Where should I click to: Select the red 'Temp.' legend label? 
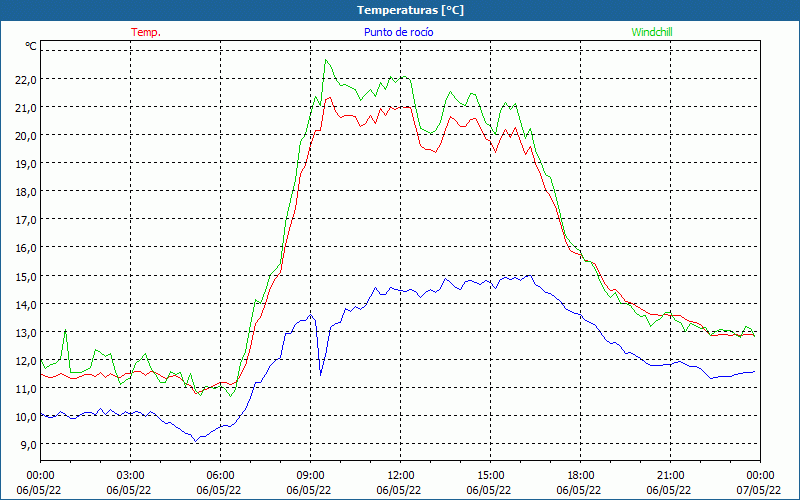pos(146,32)
